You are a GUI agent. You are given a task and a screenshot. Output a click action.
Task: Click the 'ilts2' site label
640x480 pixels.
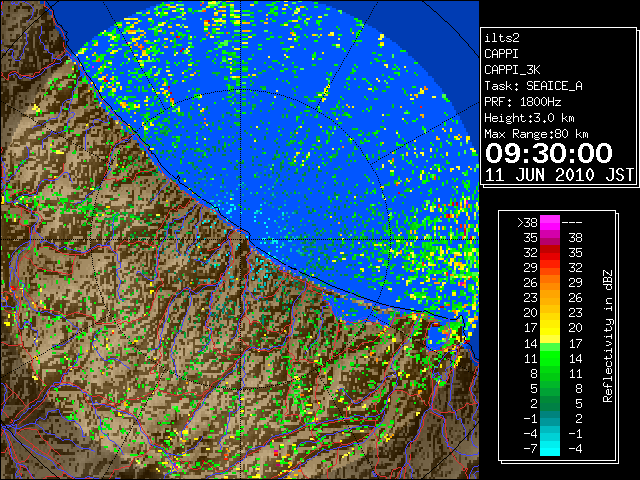pos(502,38)
